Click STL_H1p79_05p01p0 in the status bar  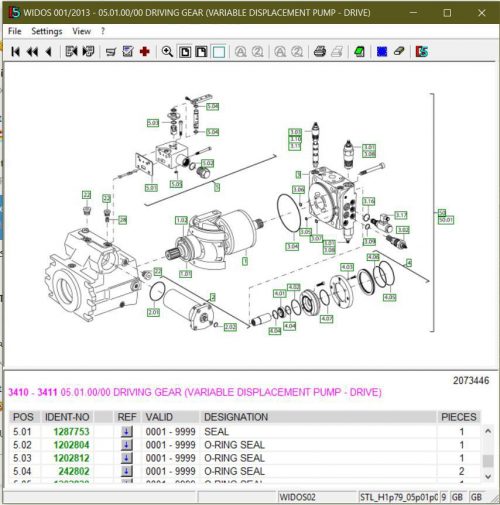[399, 497]
